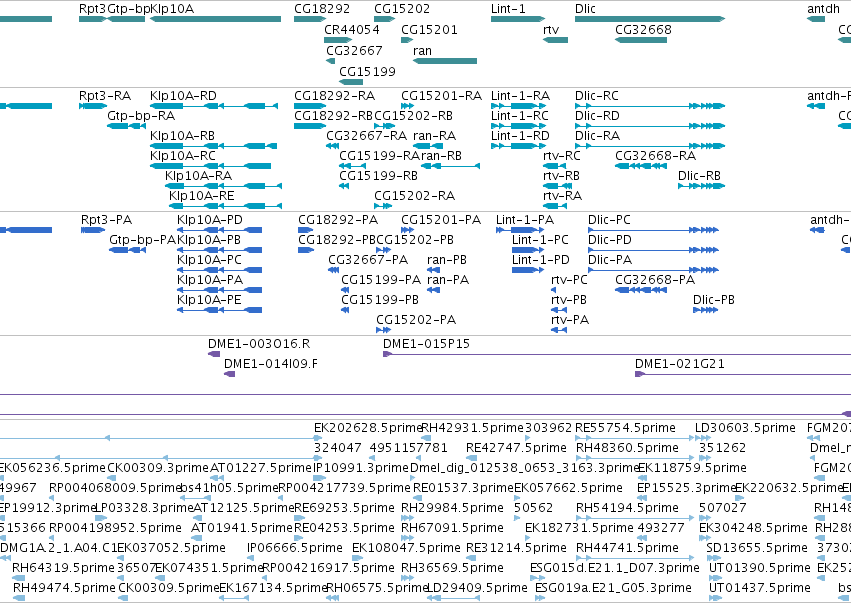Click transcript CG32668-RA
Screen dimensions: 851x603
tap(640, 166)
